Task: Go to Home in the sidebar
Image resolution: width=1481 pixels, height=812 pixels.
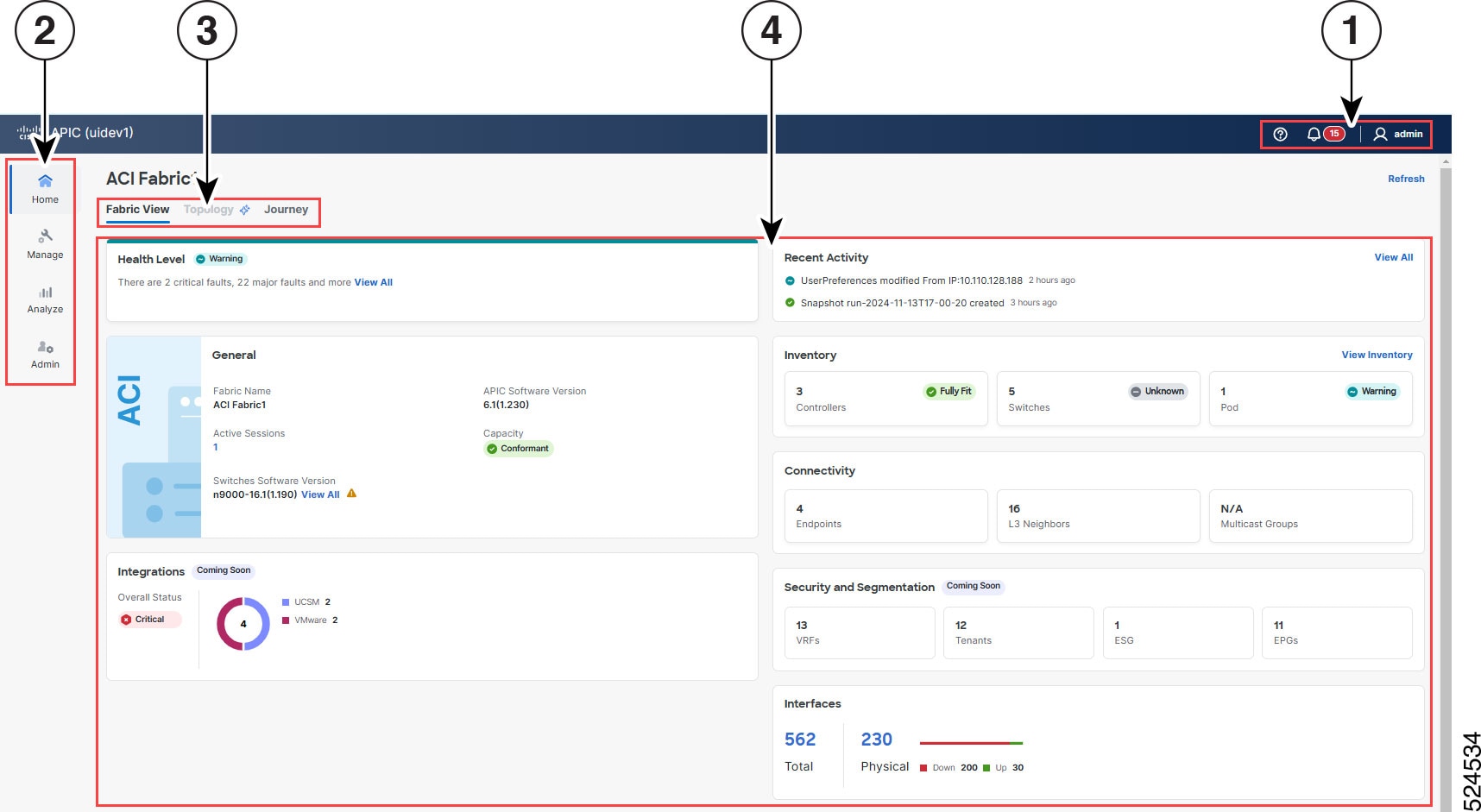Action: coord(45,188)
